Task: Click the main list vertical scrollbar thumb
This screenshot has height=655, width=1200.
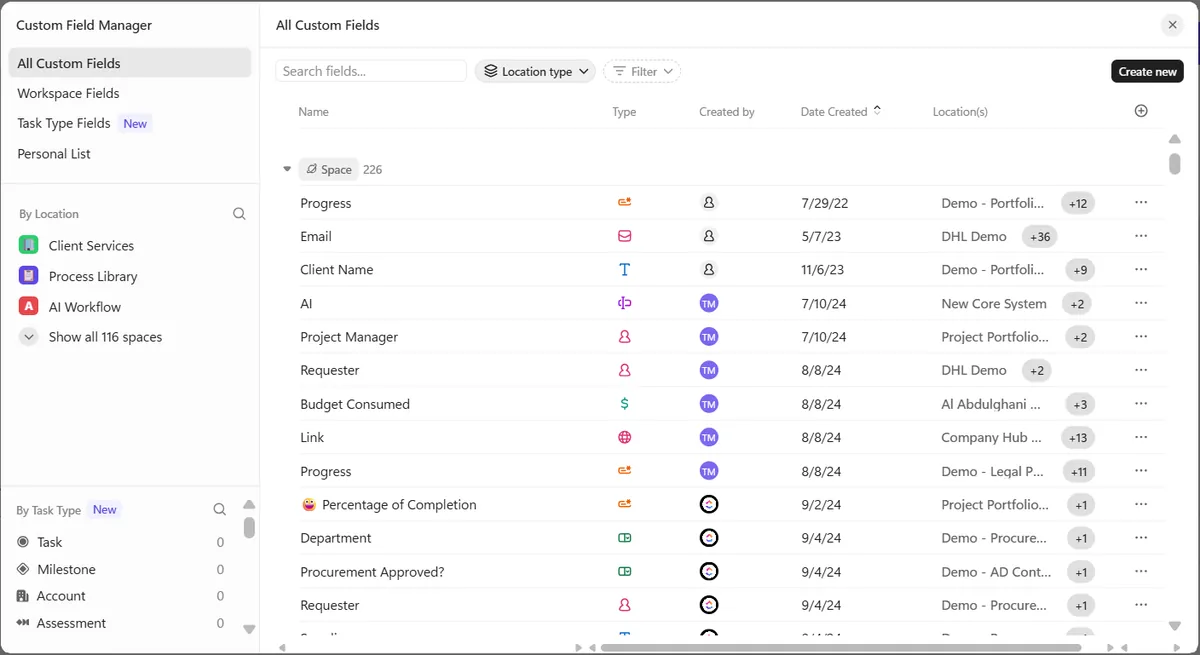Action: click(x=1175, y=163)
